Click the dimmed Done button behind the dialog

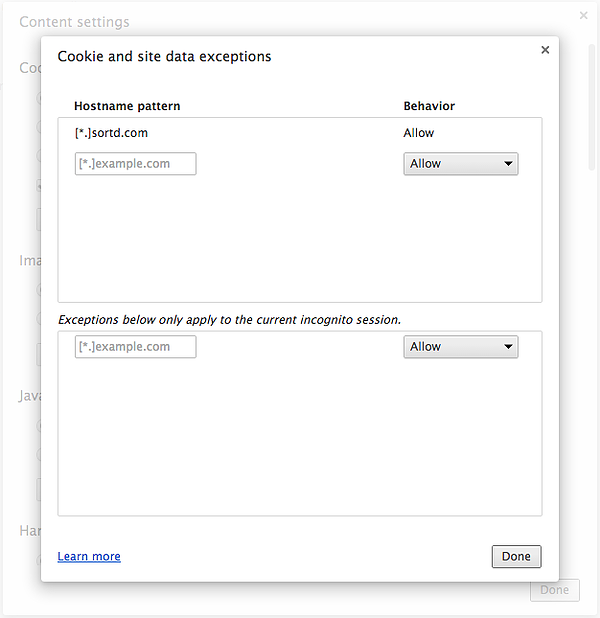(554, 590)
